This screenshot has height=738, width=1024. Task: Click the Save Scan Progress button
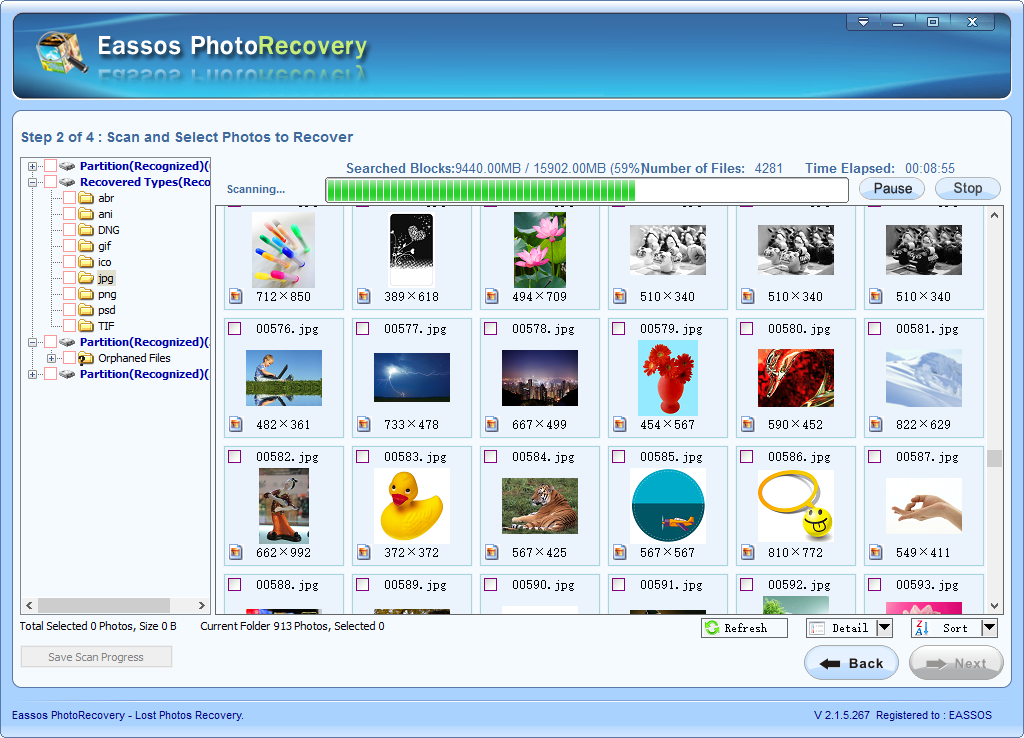(x=96, y=657)
